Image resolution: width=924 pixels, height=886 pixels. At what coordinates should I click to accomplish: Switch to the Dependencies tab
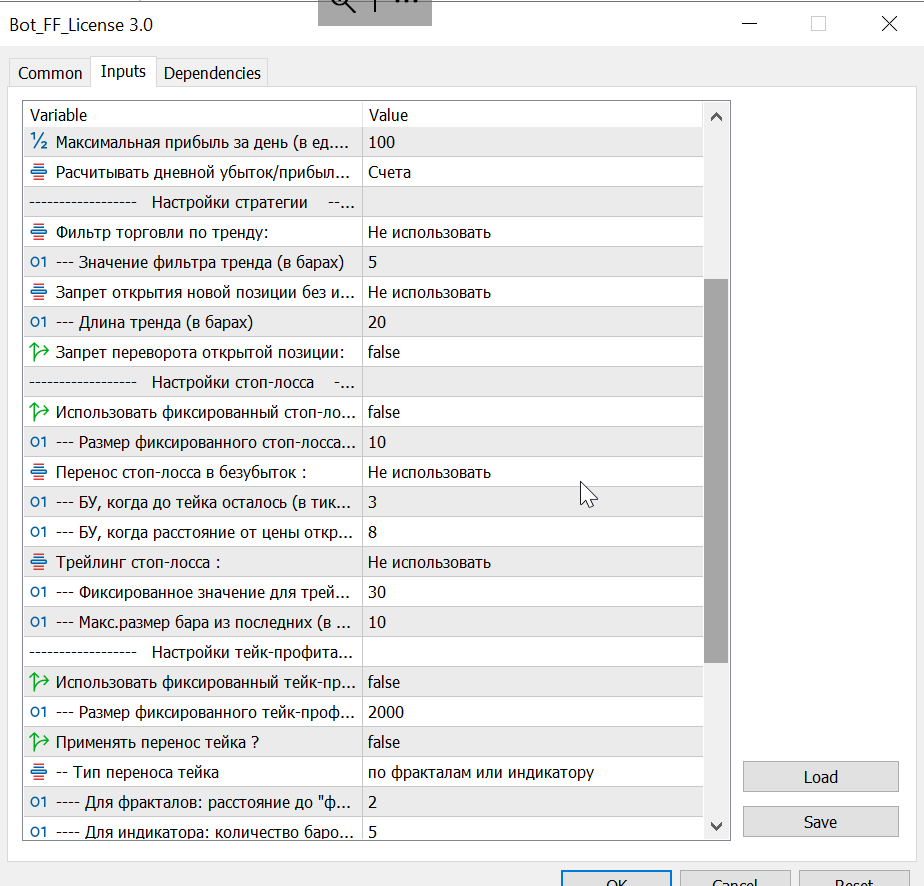(212, 73)
